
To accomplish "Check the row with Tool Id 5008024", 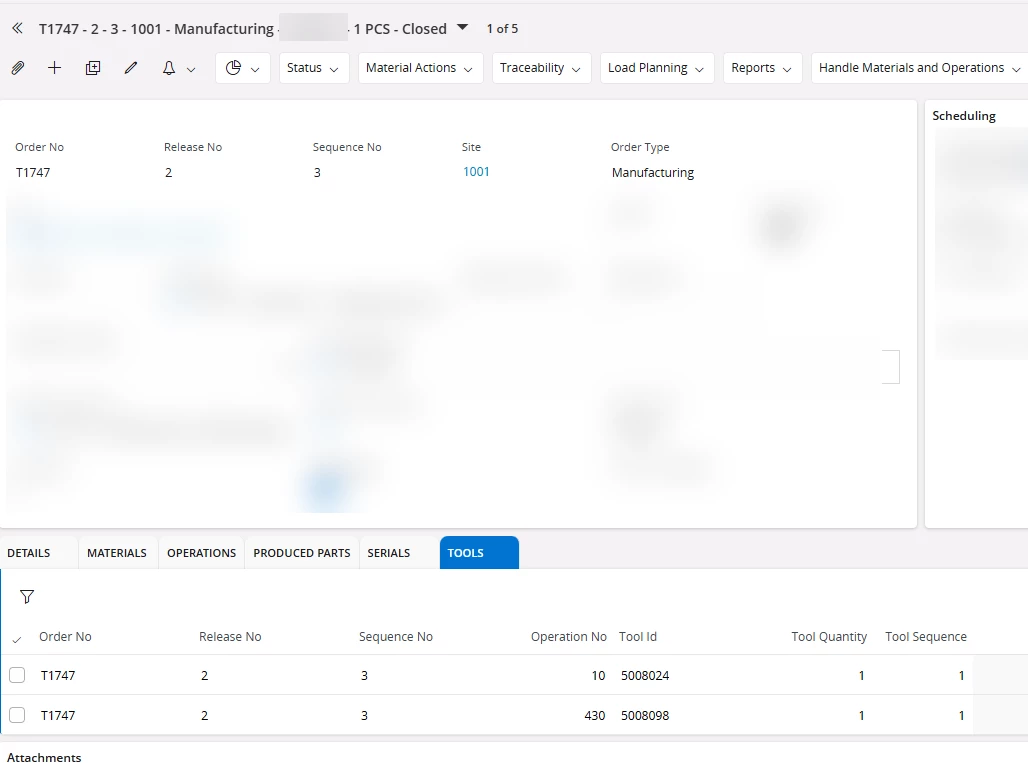I will tap(17, 675).
